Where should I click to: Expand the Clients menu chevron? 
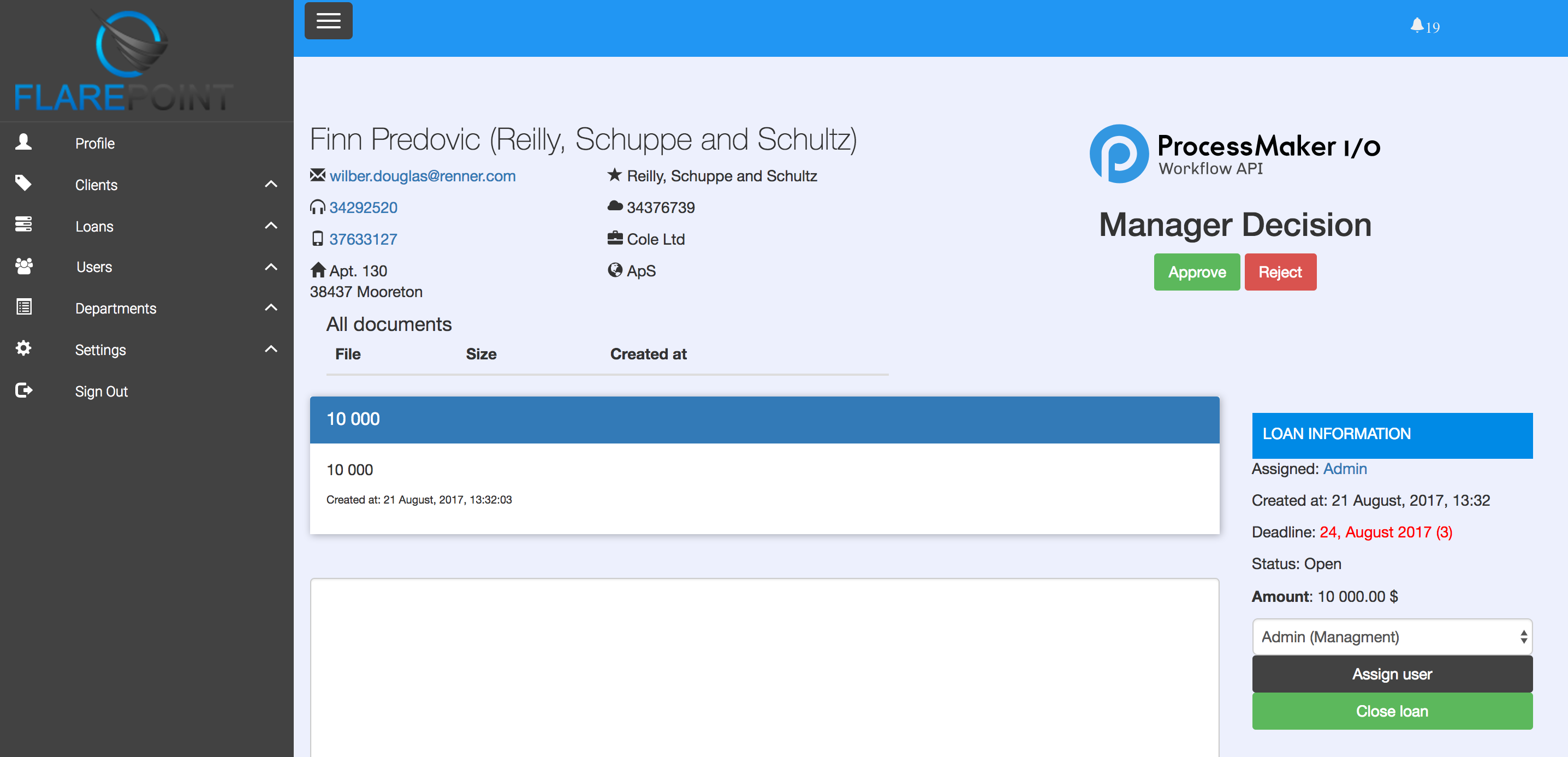click(x=271, y=184)
